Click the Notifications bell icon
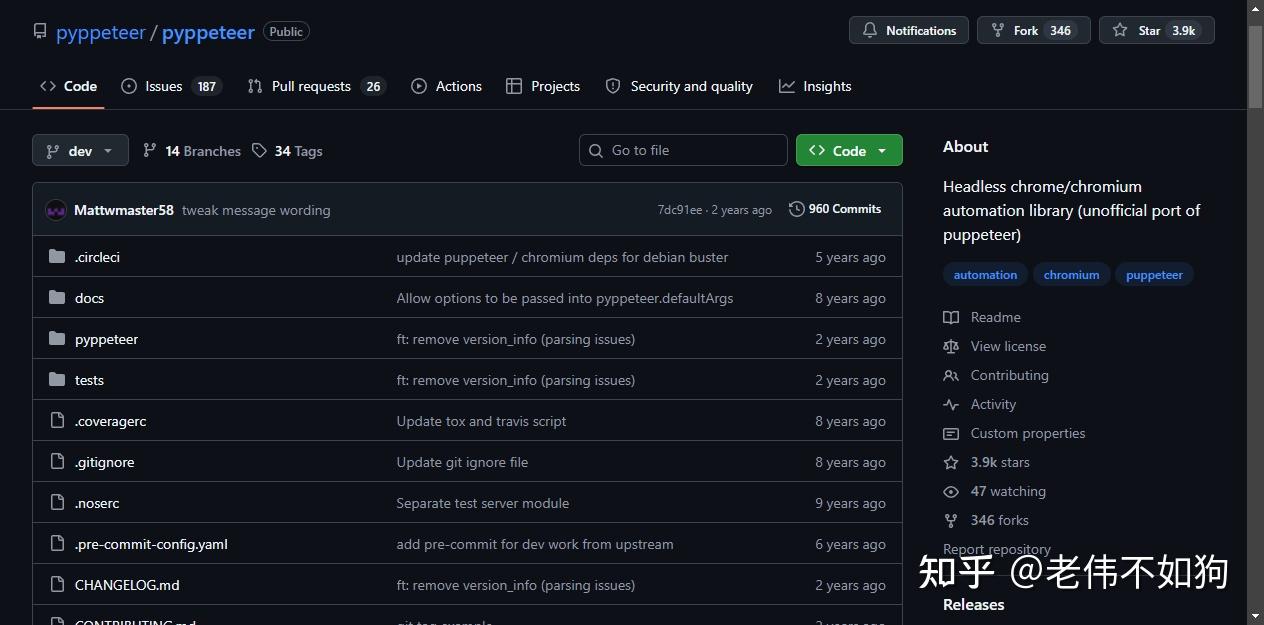Image resolution: width=1264 pixels, height=625 pixels. point(870,30)
